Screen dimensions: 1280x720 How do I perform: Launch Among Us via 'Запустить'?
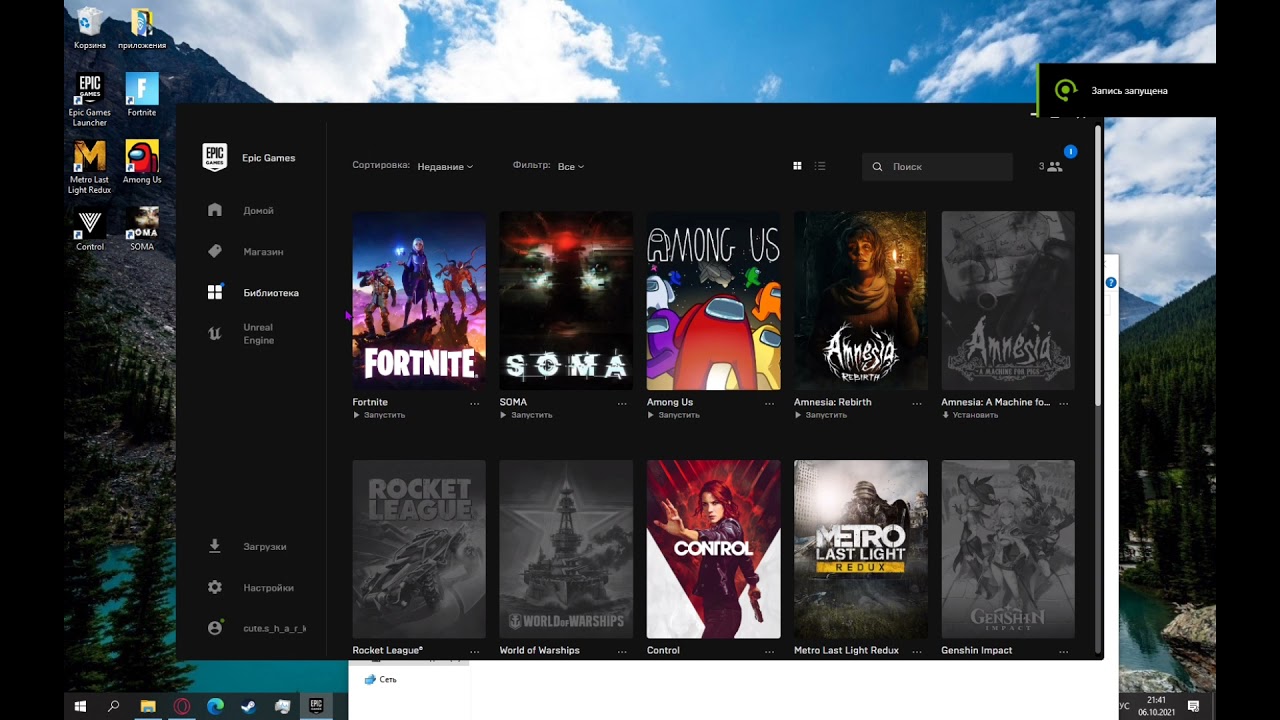click(673, 415)
